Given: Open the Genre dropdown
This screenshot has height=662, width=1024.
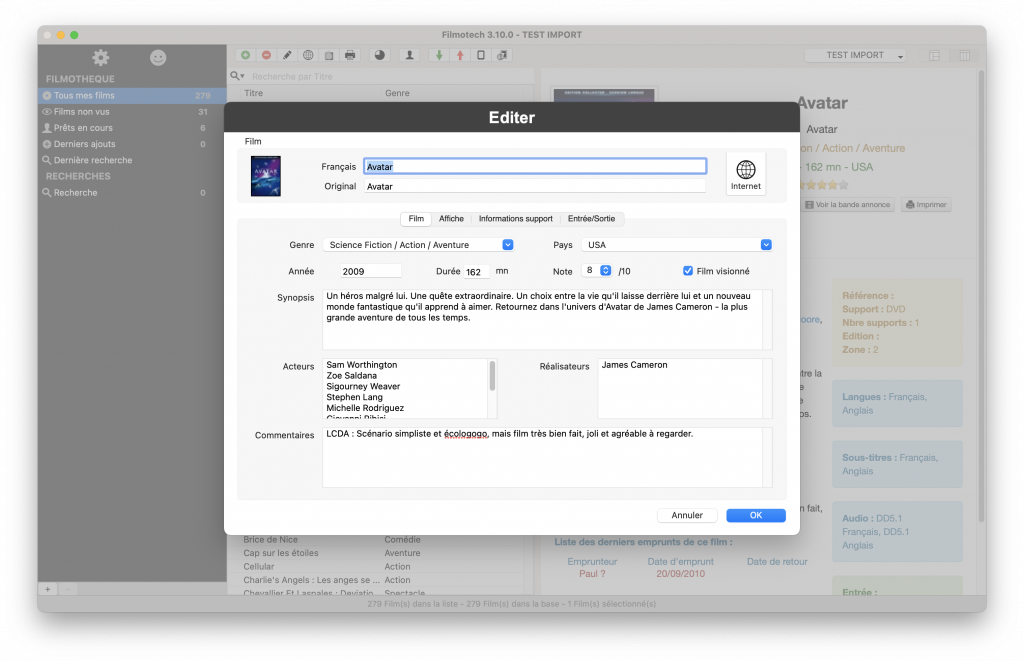Looking at the screenshot, I should tap(418, 245).
